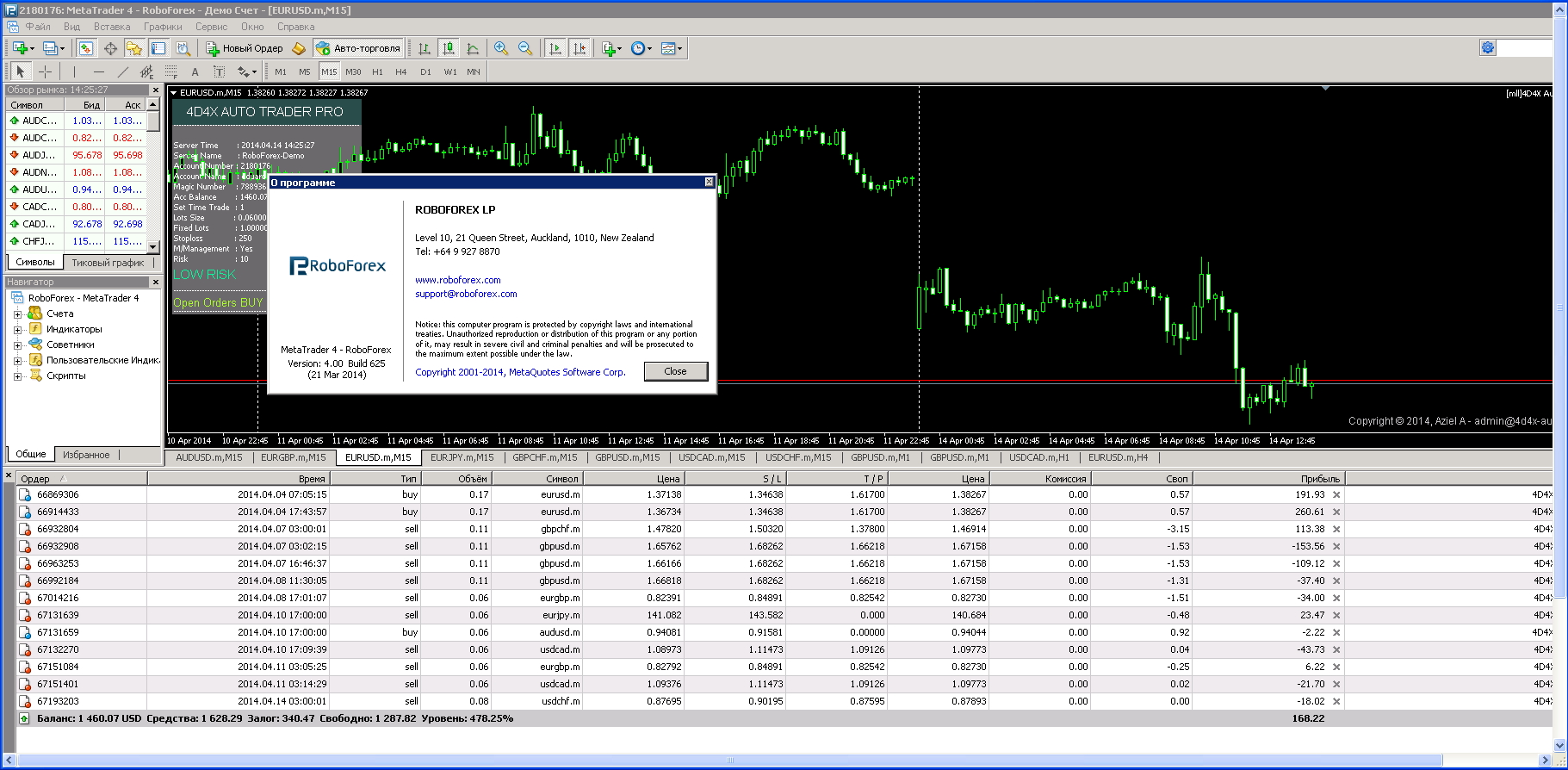Open the www.roboforex.com link
This screenshot has width=1568, height=770.
pos(458,280)
